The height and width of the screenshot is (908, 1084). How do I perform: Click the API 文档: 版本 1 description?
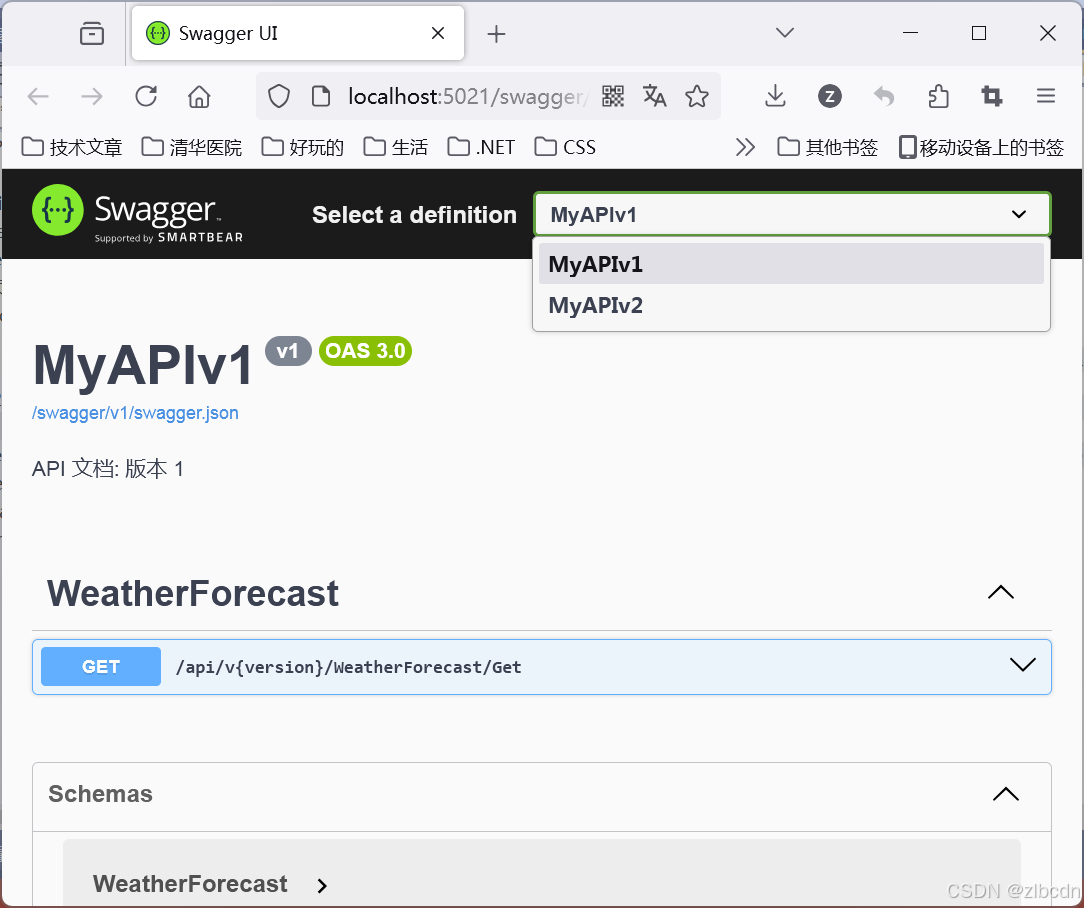coord(108,469)
